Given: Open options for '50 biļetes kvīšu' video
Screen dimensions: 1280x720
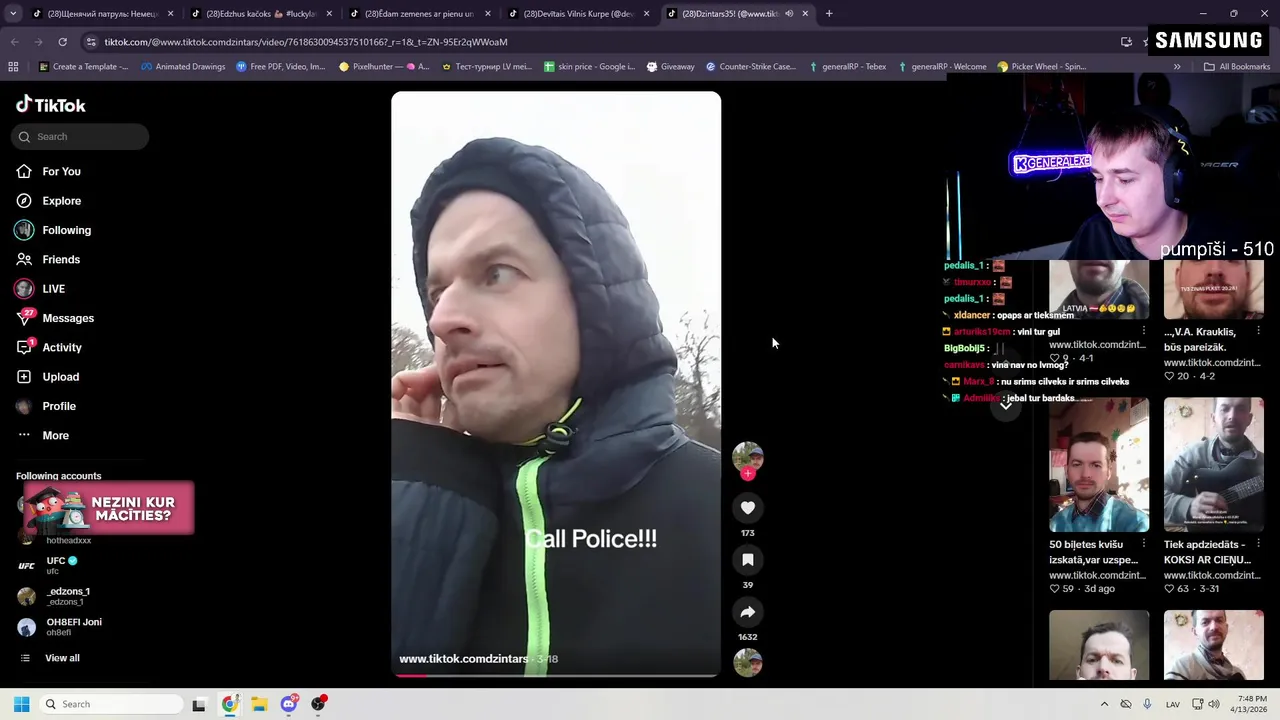Looking at the screenshot, I should tap(1144, 544).
